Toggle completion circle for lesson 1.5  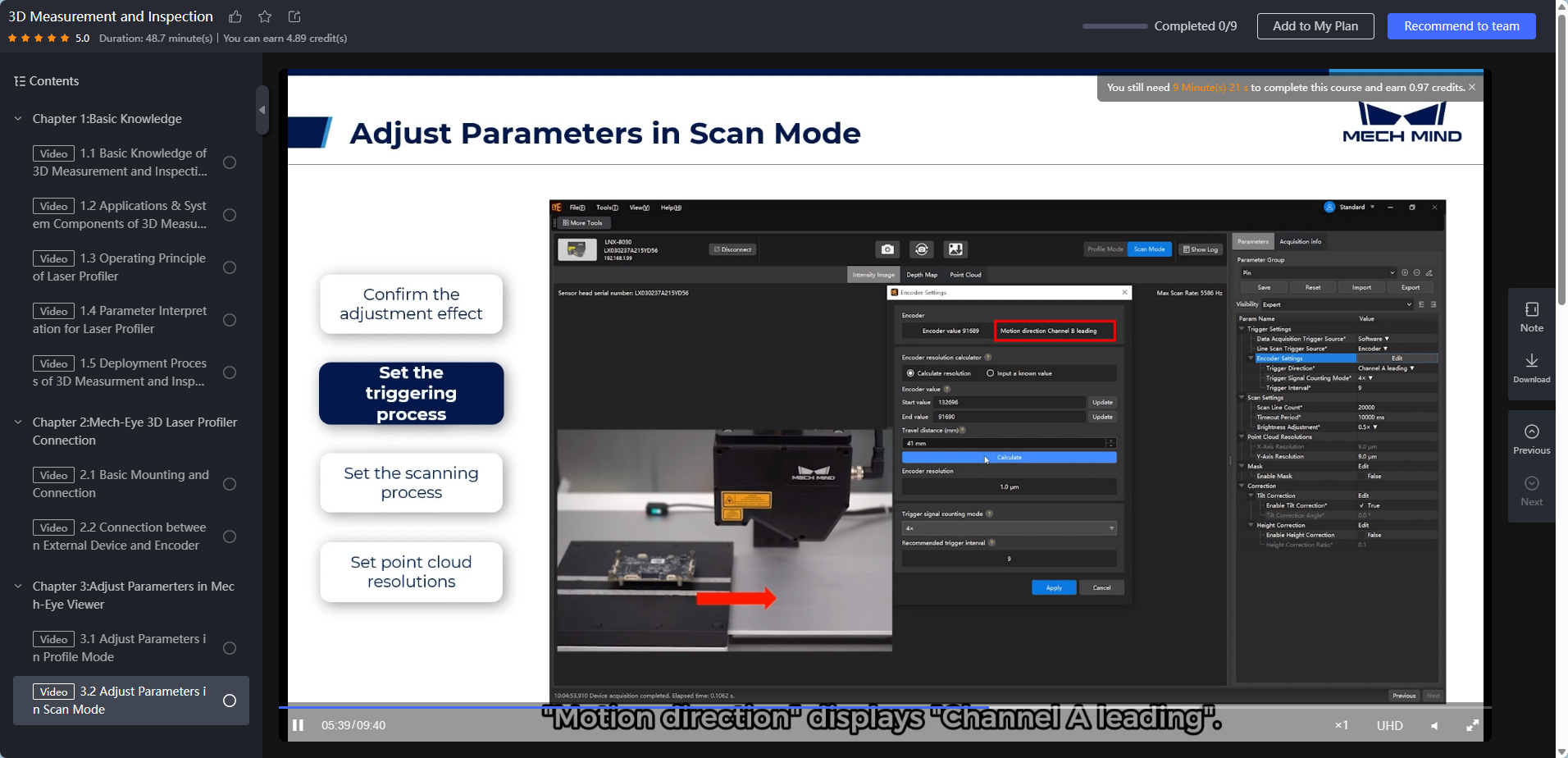[x=230, y=372]
